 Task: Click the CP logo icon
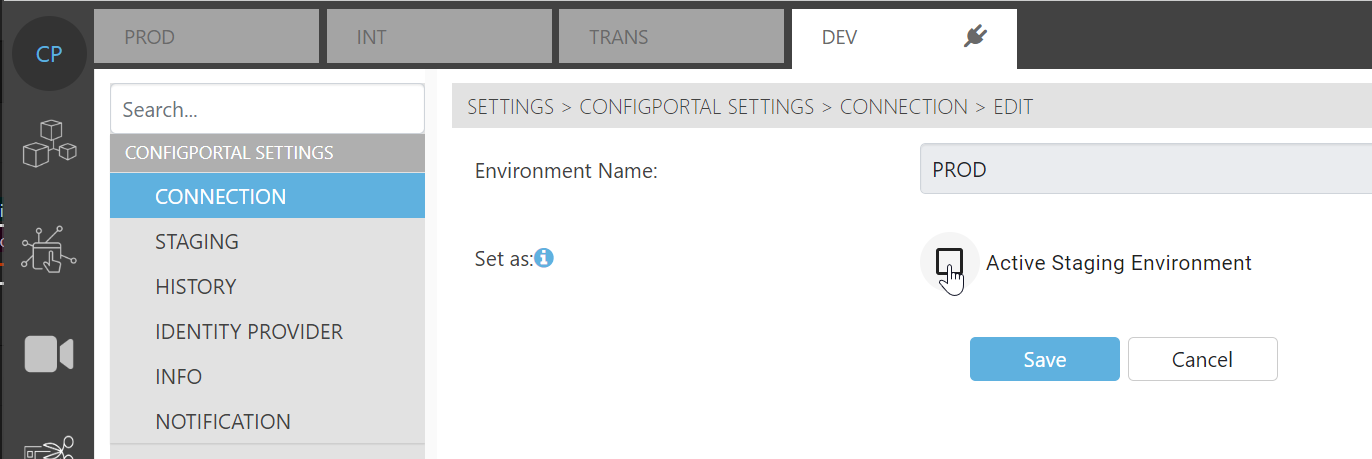tap(49, 54)
